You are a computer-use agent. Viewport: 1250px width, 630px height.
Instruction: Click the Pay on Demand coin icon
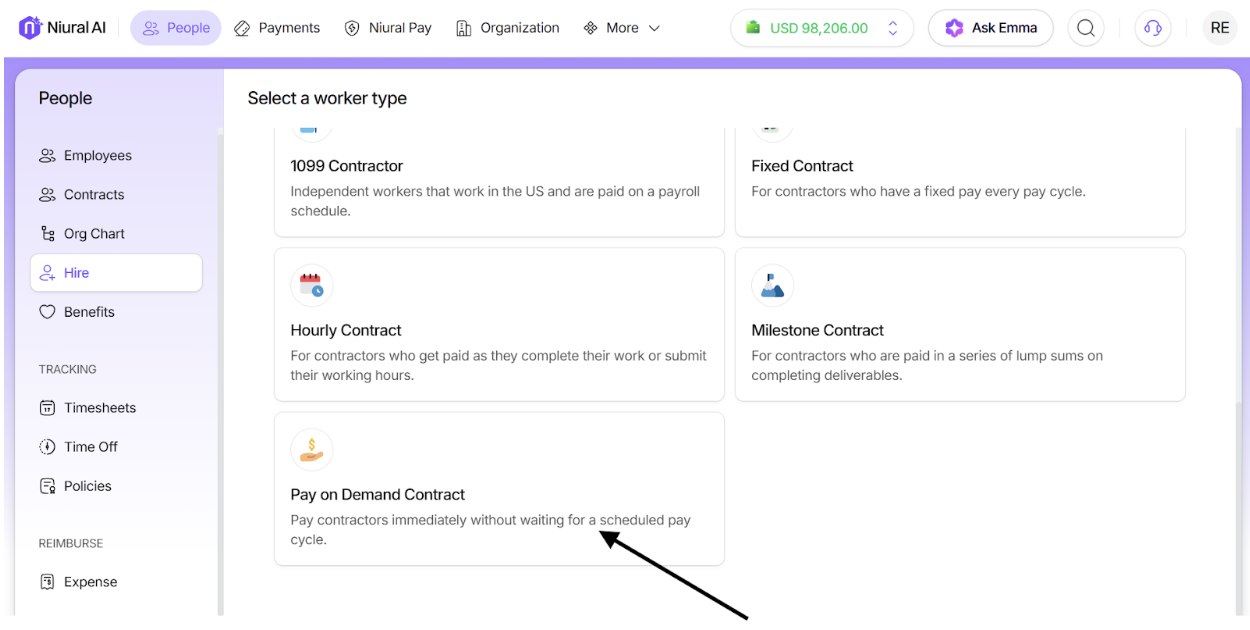pos(312,449)
